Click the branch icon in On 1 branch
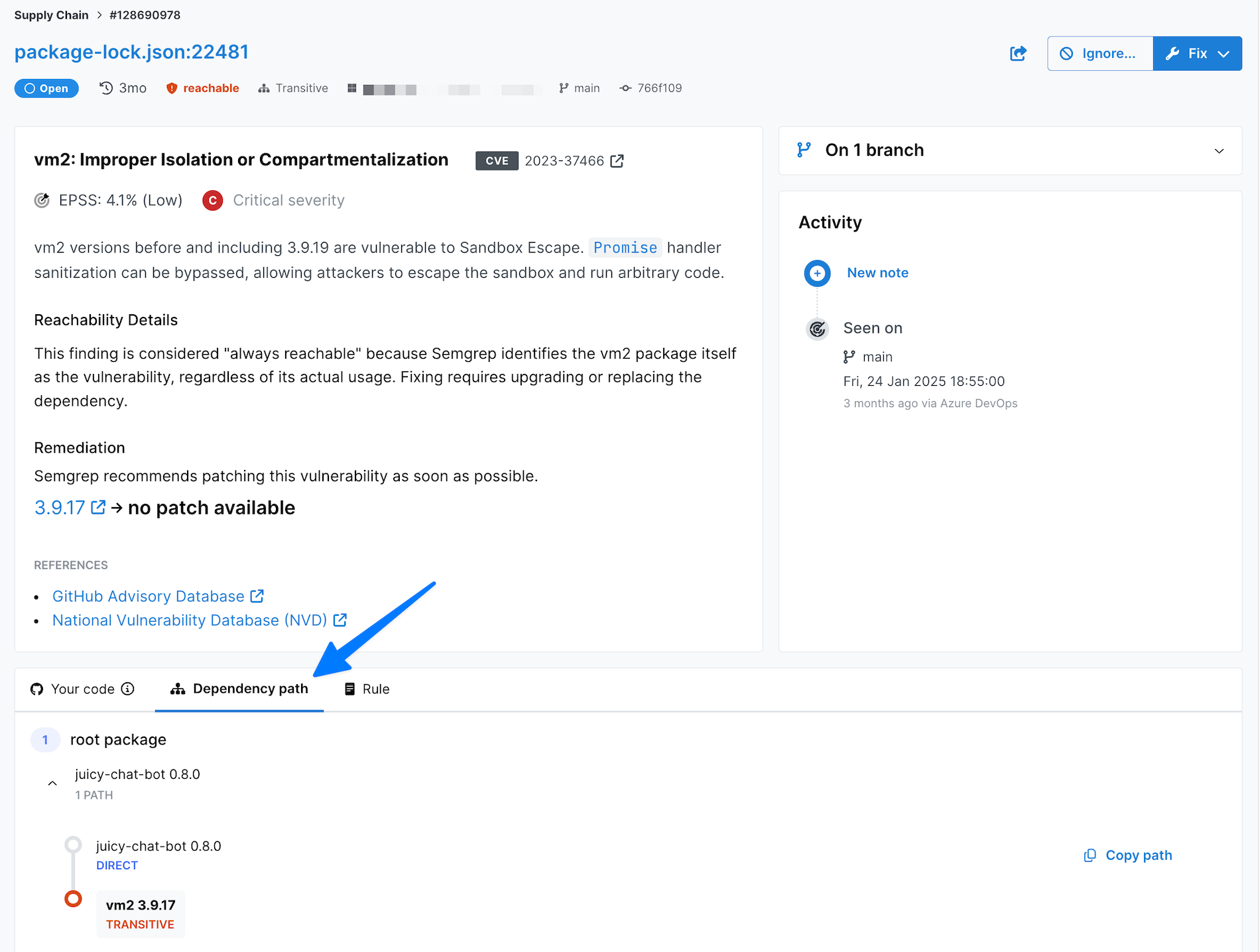 pyautogui.click(x=804, y=150)
